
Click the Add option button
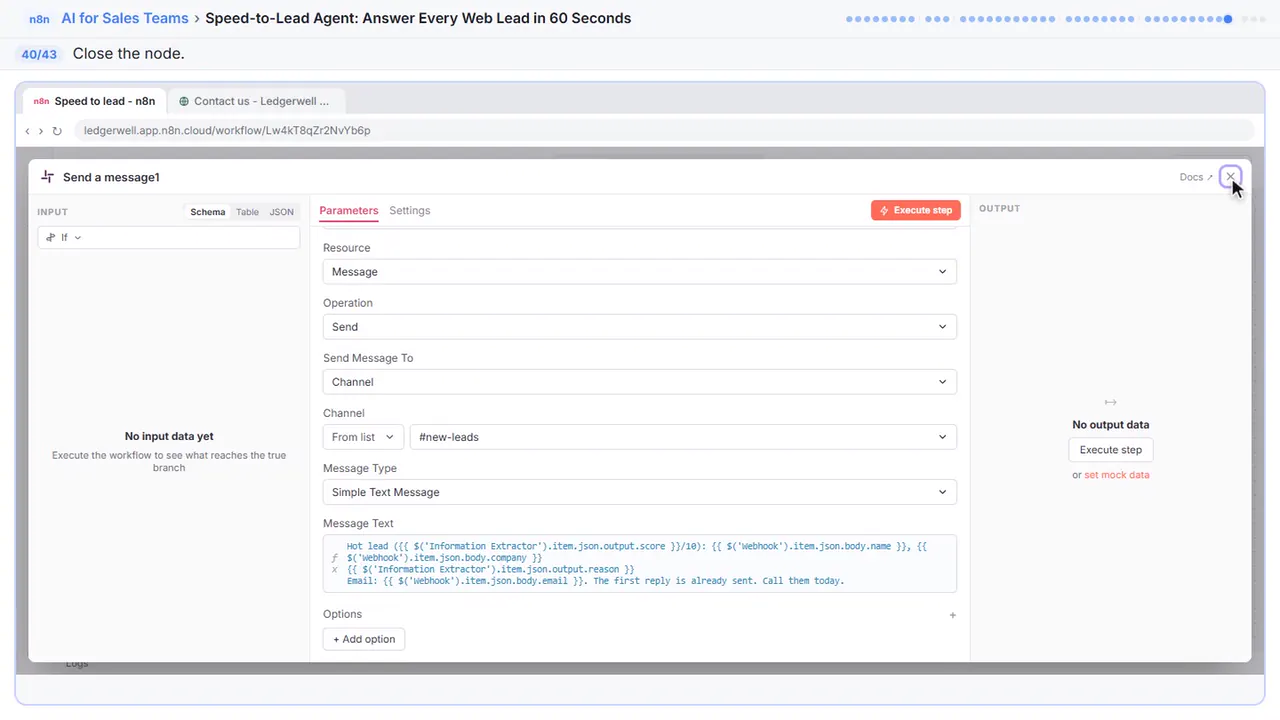tap(364, 639)
